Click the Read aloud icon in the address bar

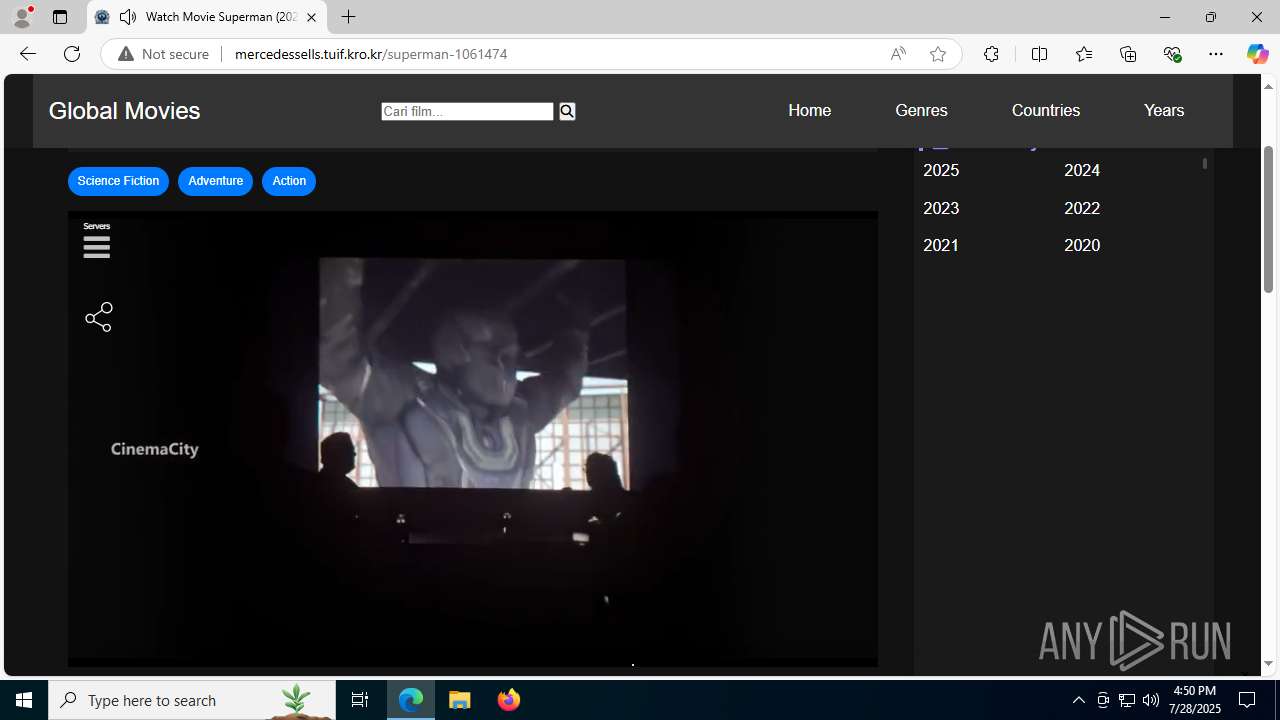[898, 54]
